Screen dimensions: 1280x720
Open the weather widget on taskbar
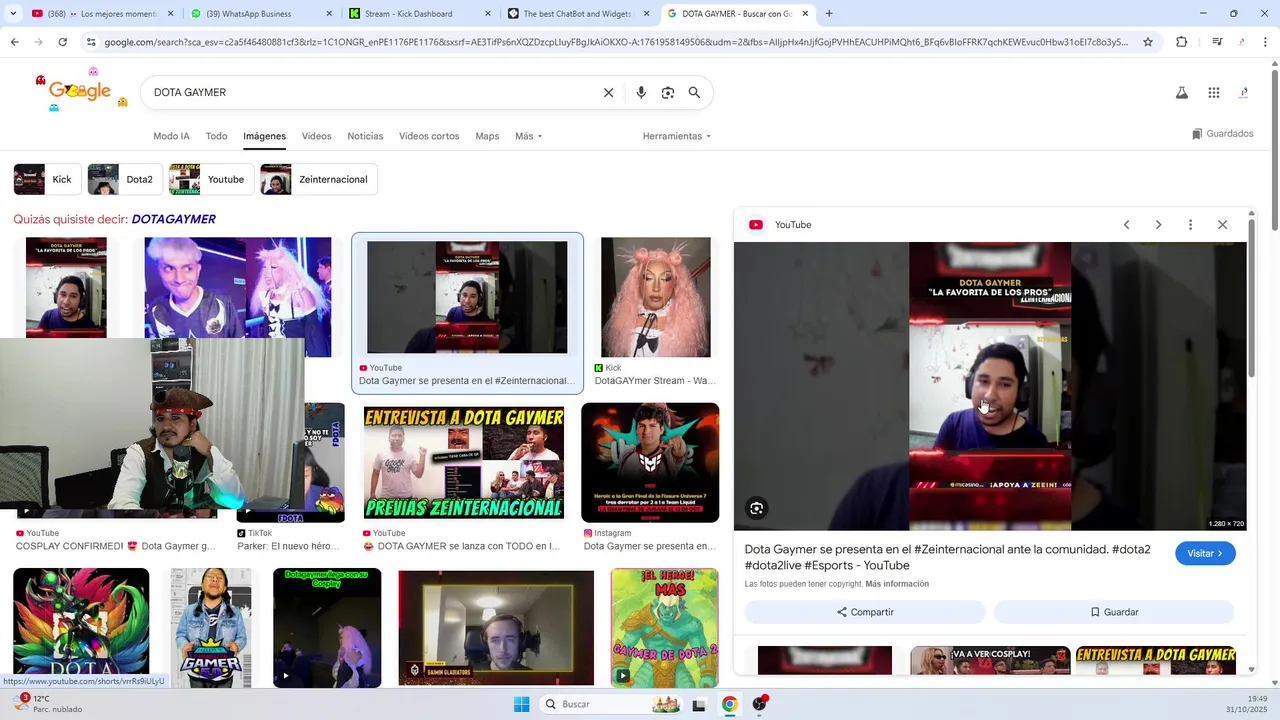click(48, 704)
